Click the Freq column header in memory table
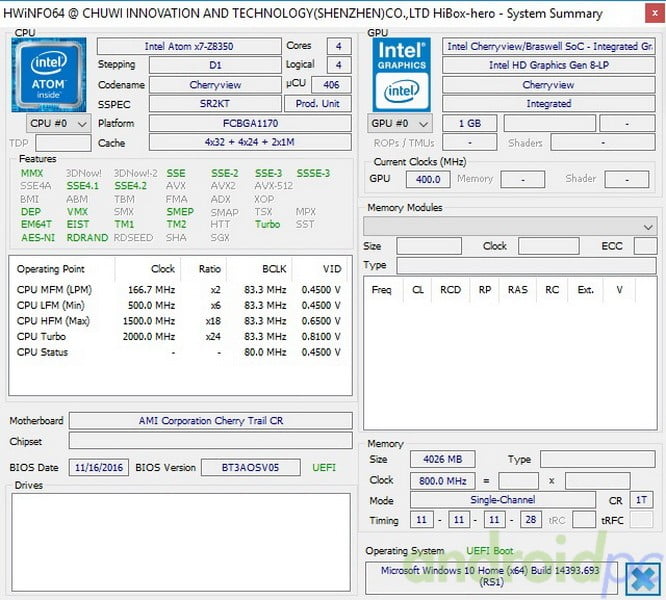 pyautogui.click(x=381, y=290)
